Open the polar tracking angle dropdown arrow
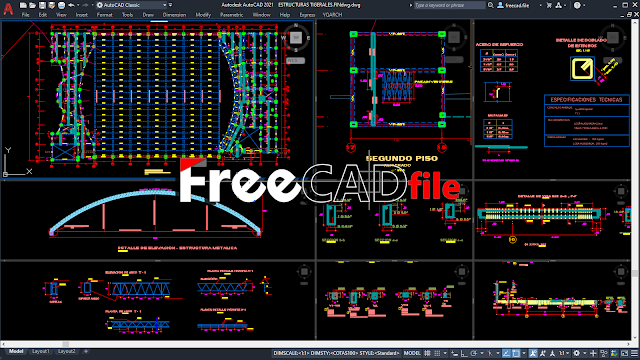The height and width of the screenshot is (360, 640). tap(482, 353)
